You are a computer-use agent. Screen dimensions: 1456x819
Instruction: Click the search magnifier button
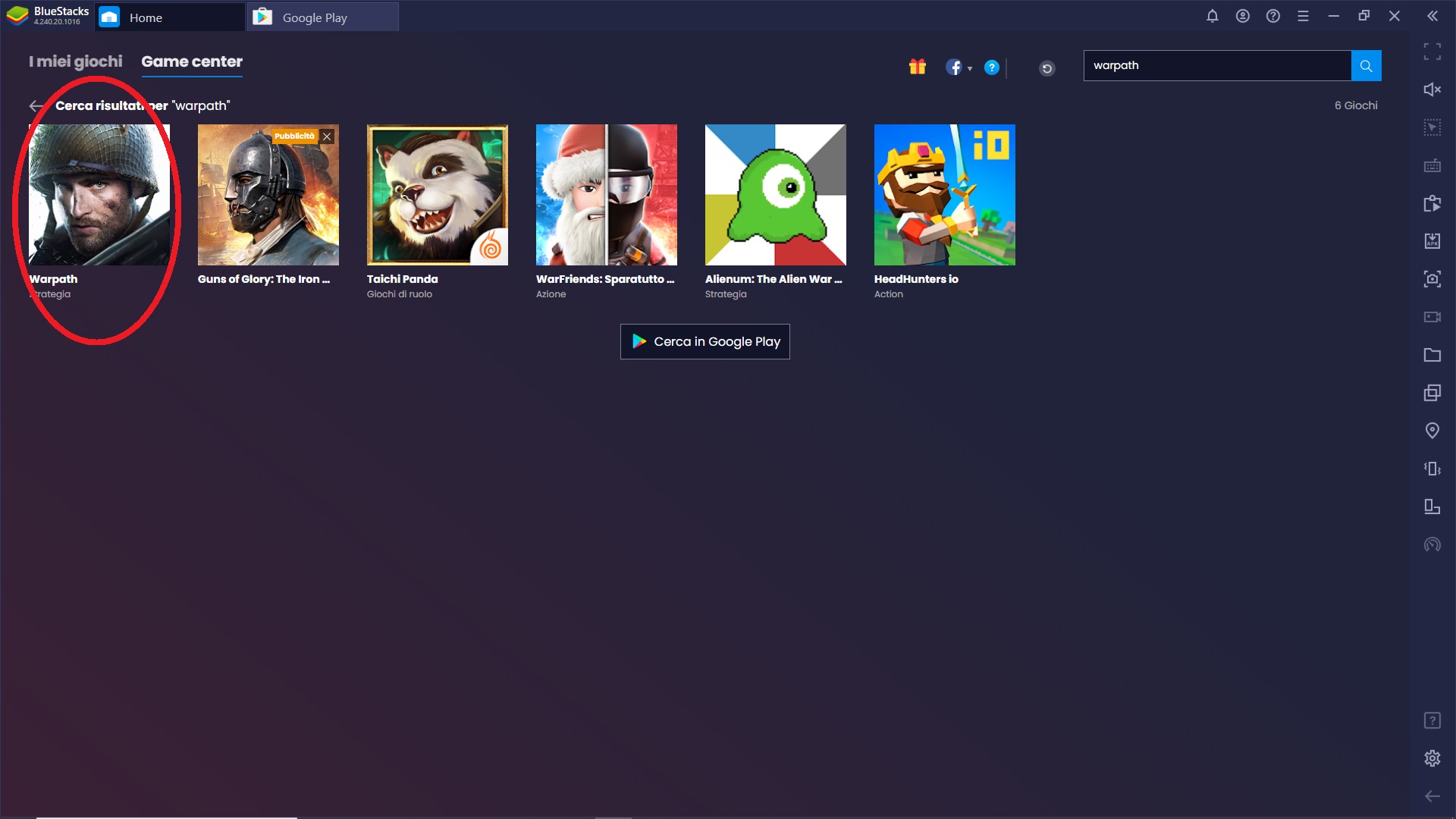(1366, 65)
